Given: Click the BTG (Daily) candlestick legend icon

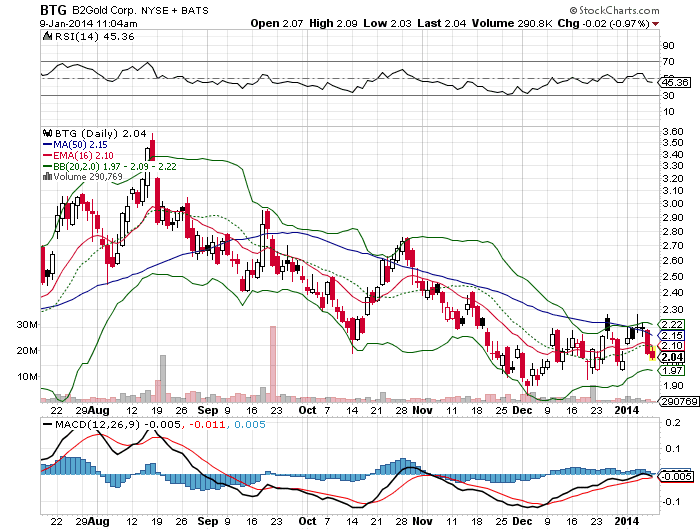Looking at the screenshot, I should 47,133.
